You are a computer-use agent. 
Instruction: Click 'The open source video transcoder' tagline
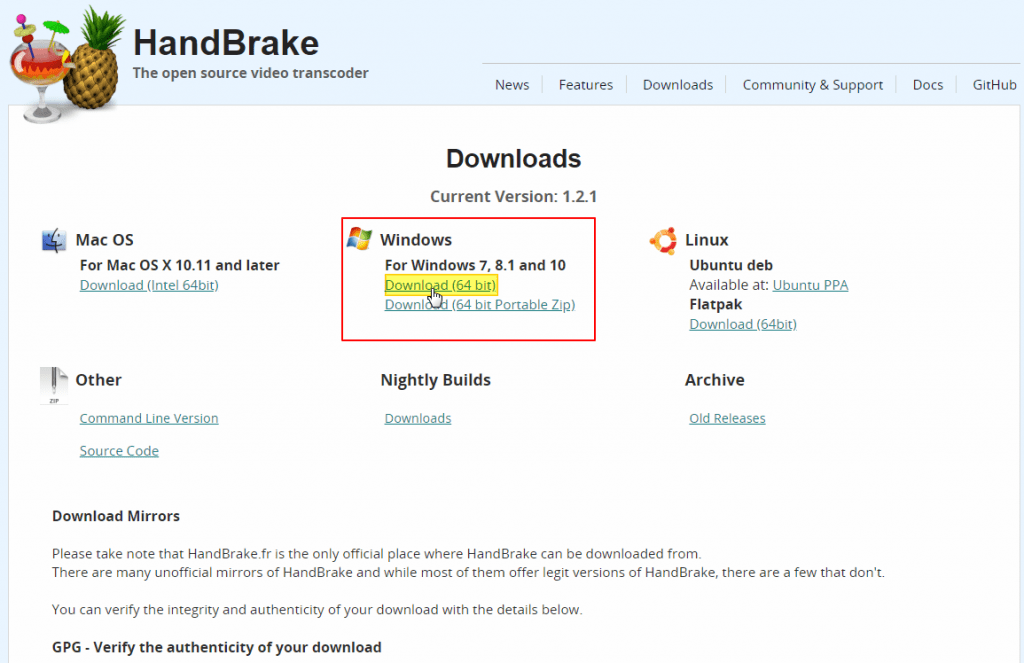[251, 73]
